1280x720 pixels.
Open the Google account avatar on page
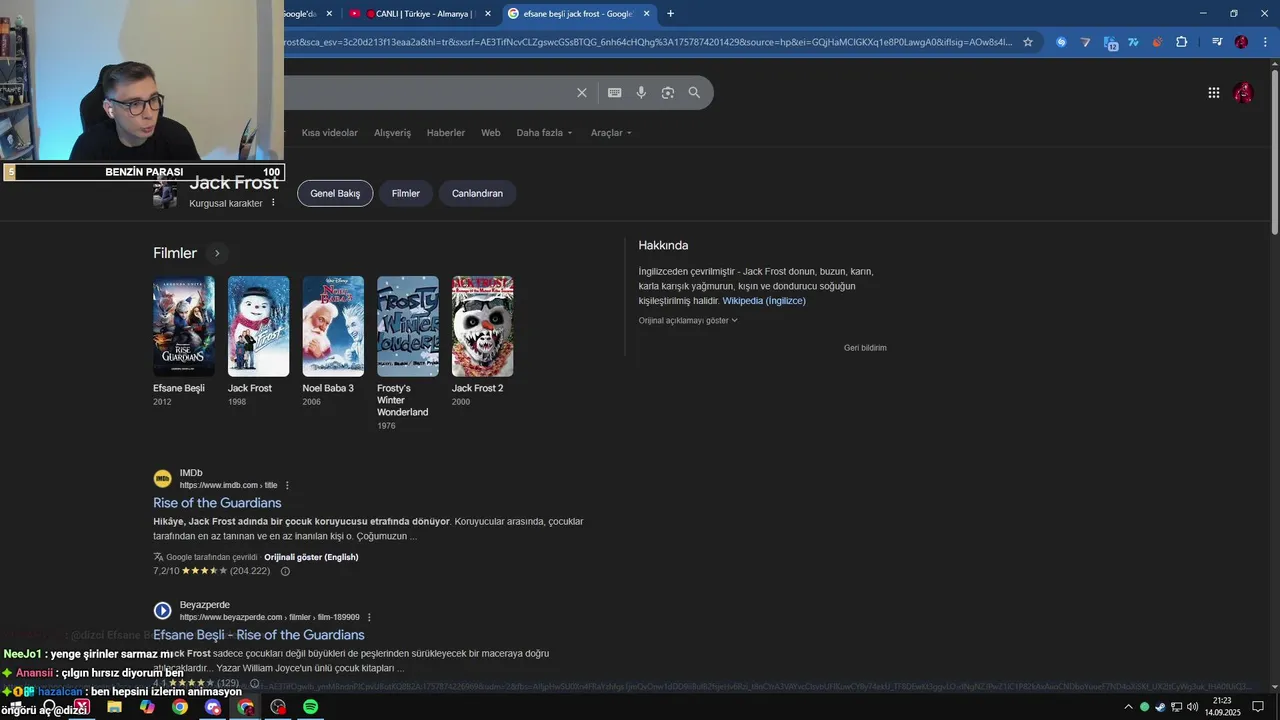click(x=1243, y=93)
